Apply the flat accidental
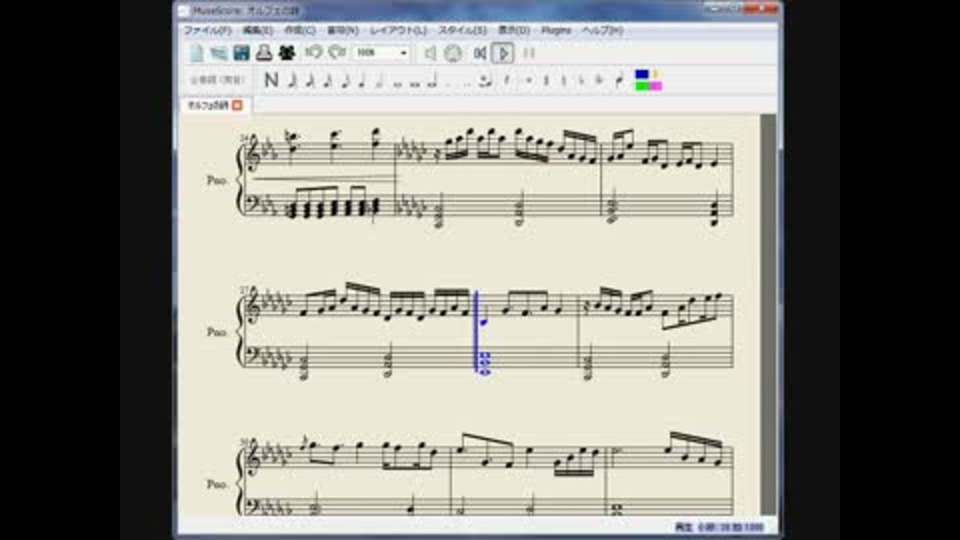Screen dimensions: 960x540 coord(582,80)
